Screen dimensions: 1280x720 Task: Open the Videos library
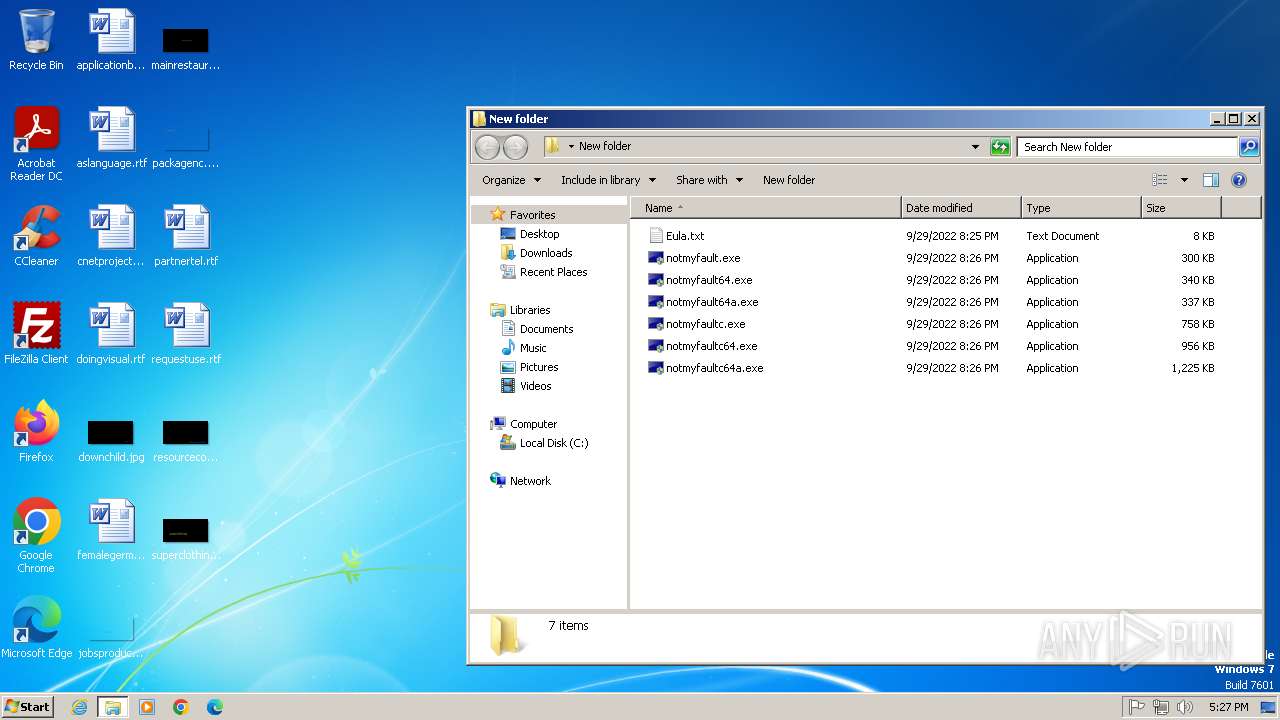(x=535, y=386)
